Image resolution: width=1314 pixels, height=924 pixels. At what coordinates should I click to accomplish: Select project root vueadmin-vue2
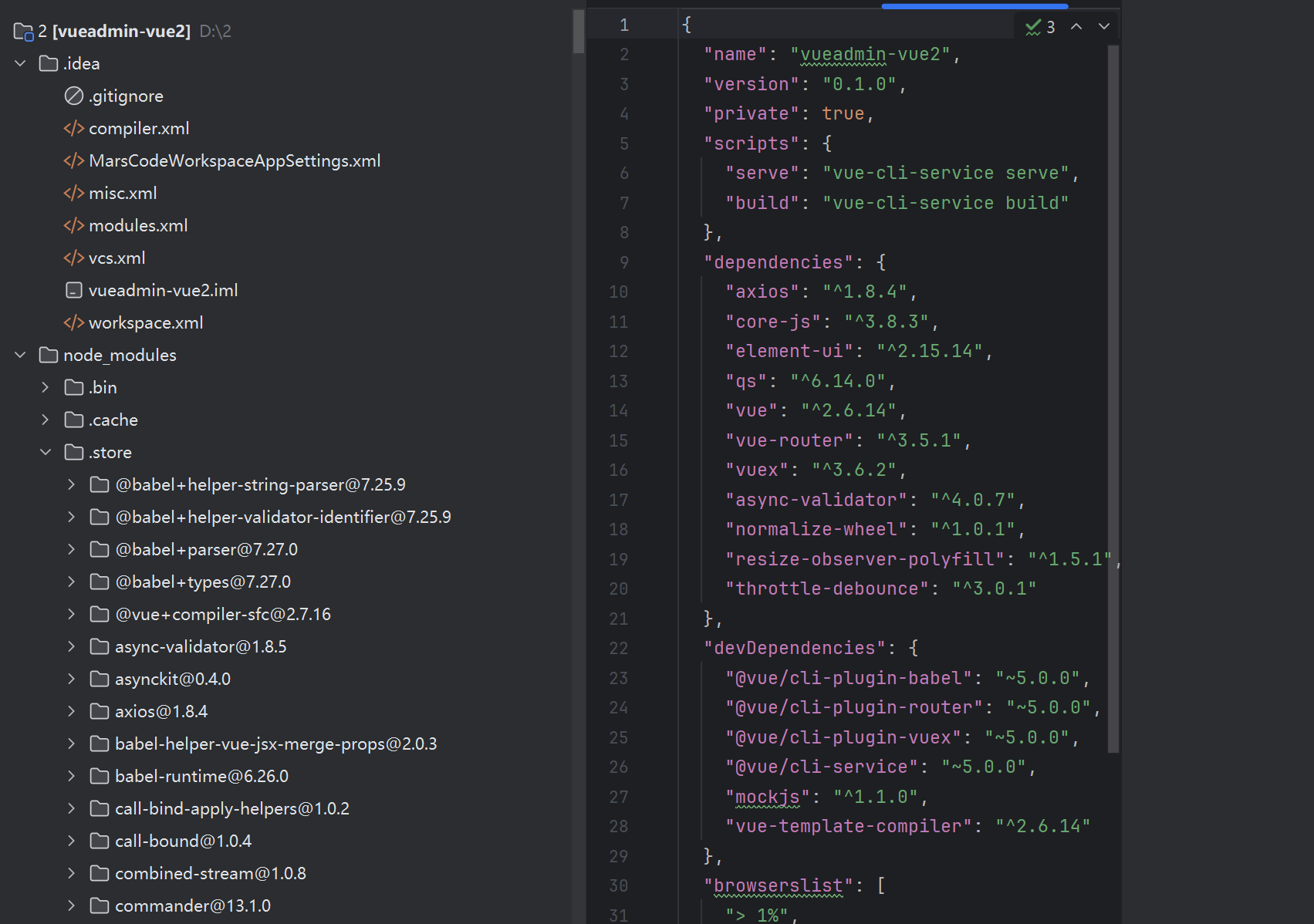click(x=122, y=32)
